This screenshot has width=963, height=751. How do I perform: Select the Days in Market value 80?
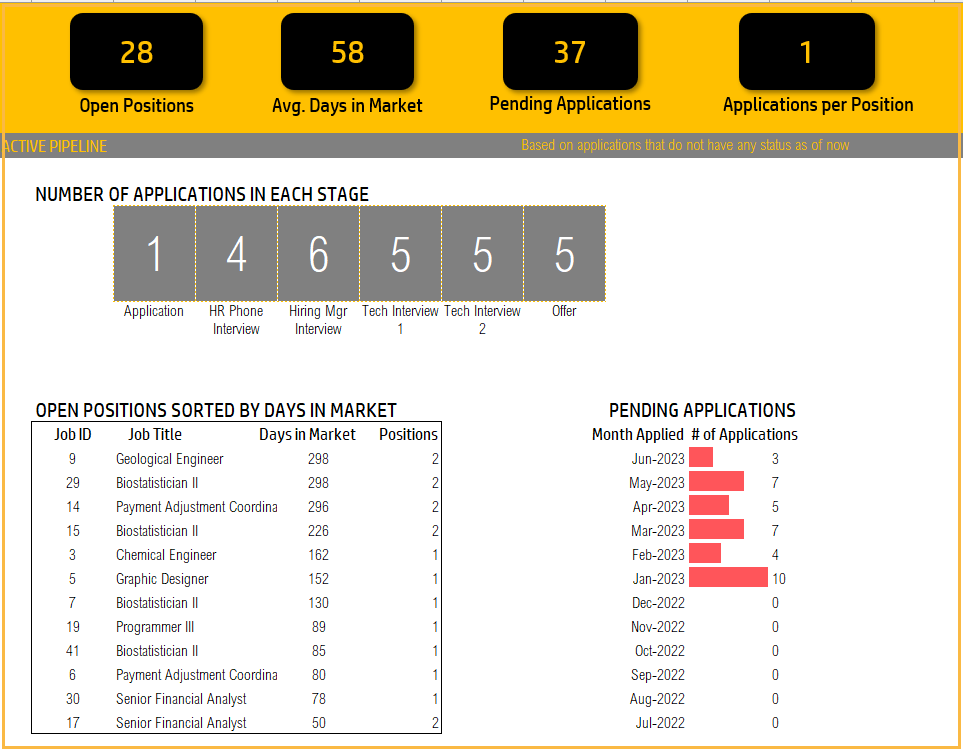pyautogui.click(x=319, y=675)
